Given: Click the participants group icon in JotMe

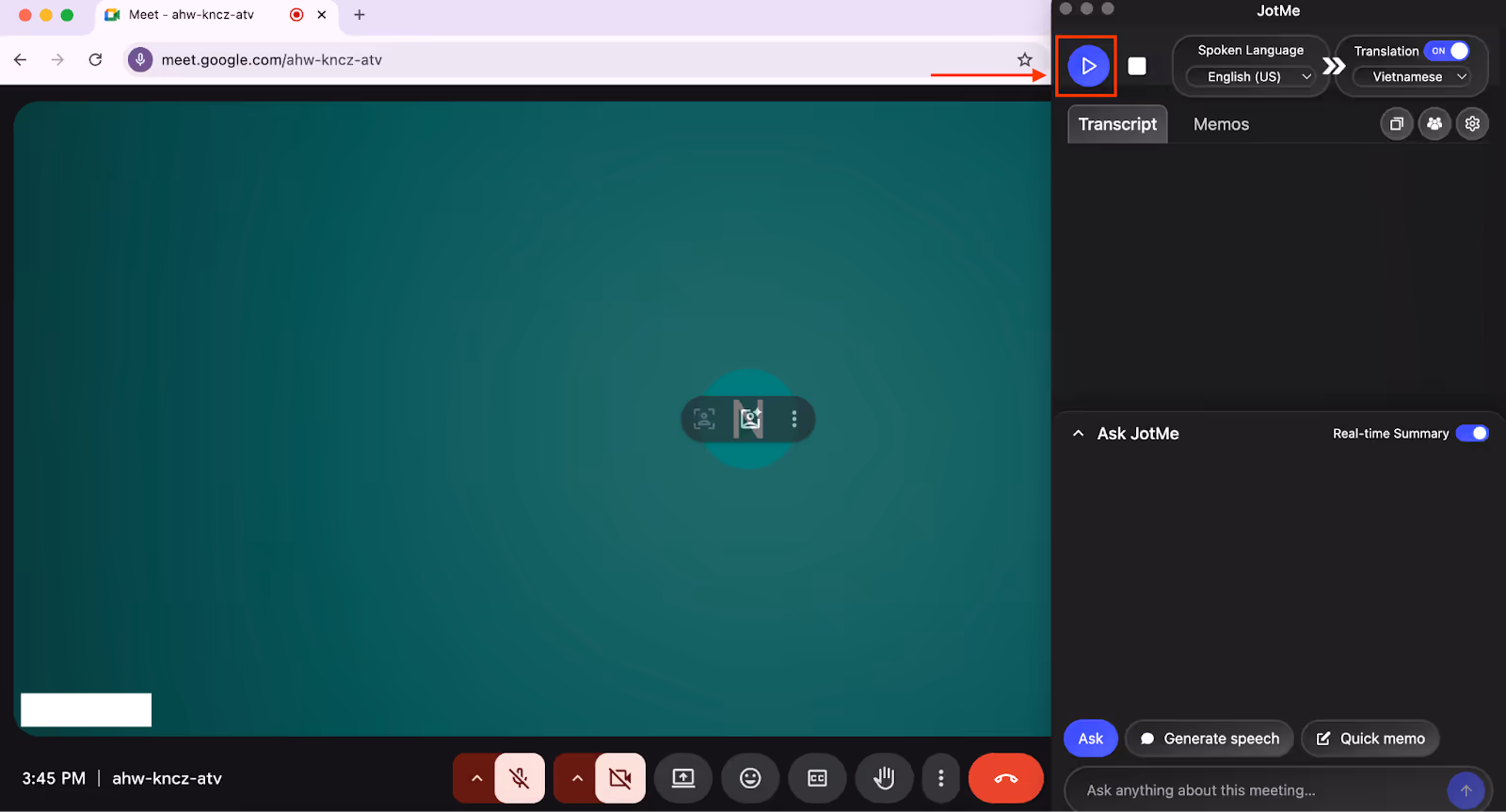Looking at the screenshot, I should (x=1434, y=123).
